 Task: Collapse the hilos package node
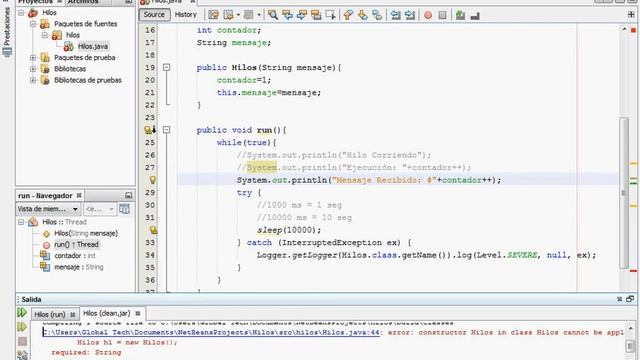[45, 35]
